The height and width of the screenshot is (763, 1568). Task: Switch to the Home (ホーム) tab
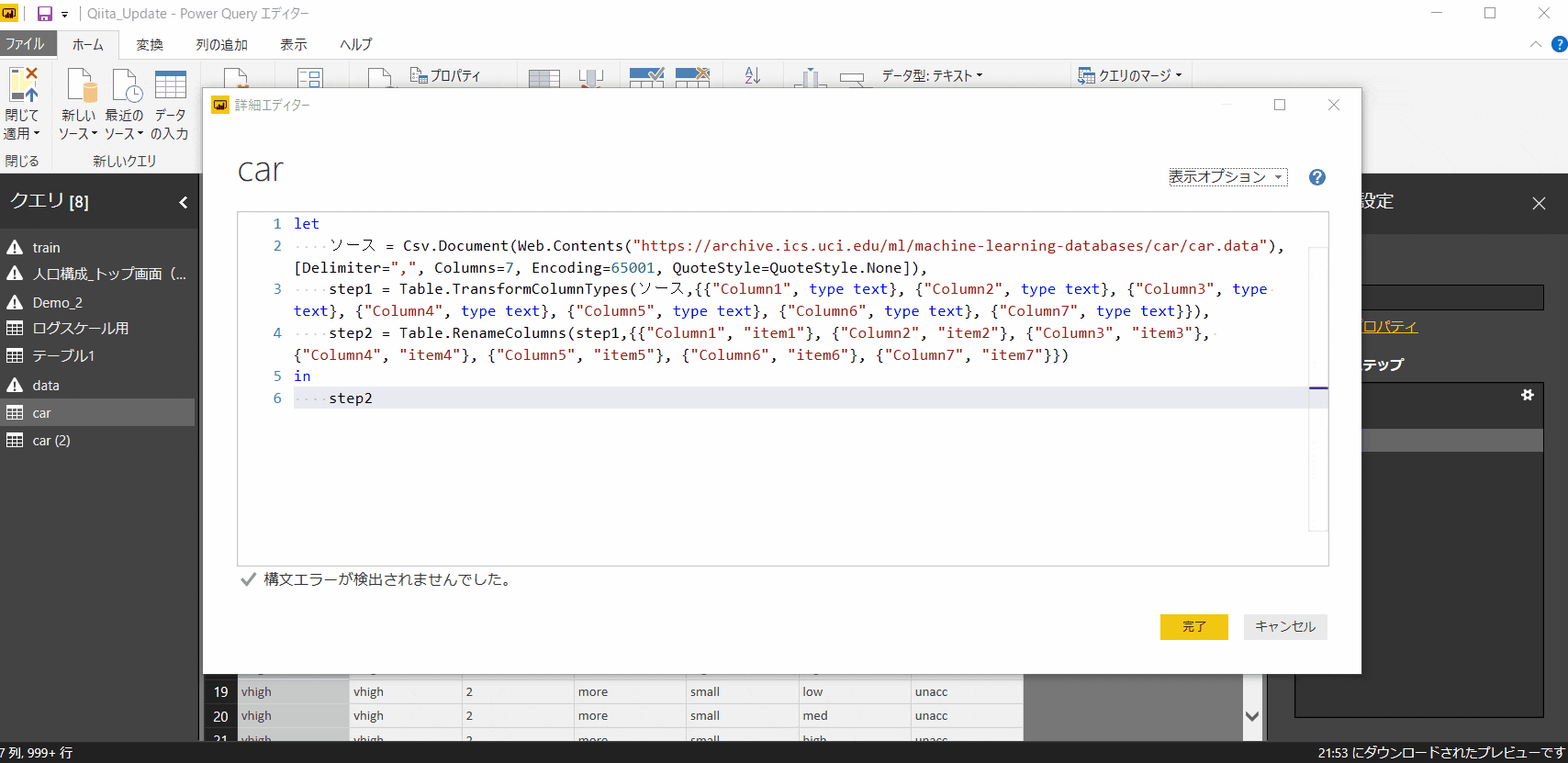point(88,44)
